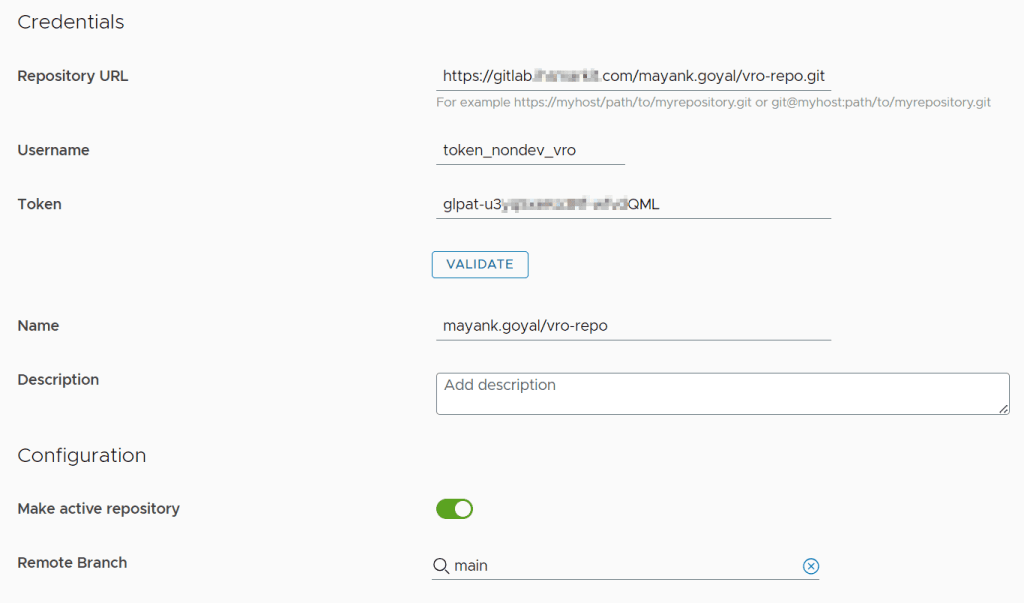Image resolution: width=1024 pixels, height=603 pixels.
Task: Click the Credentials section heading
Action: pyautogui.click(x=71, y=22)
